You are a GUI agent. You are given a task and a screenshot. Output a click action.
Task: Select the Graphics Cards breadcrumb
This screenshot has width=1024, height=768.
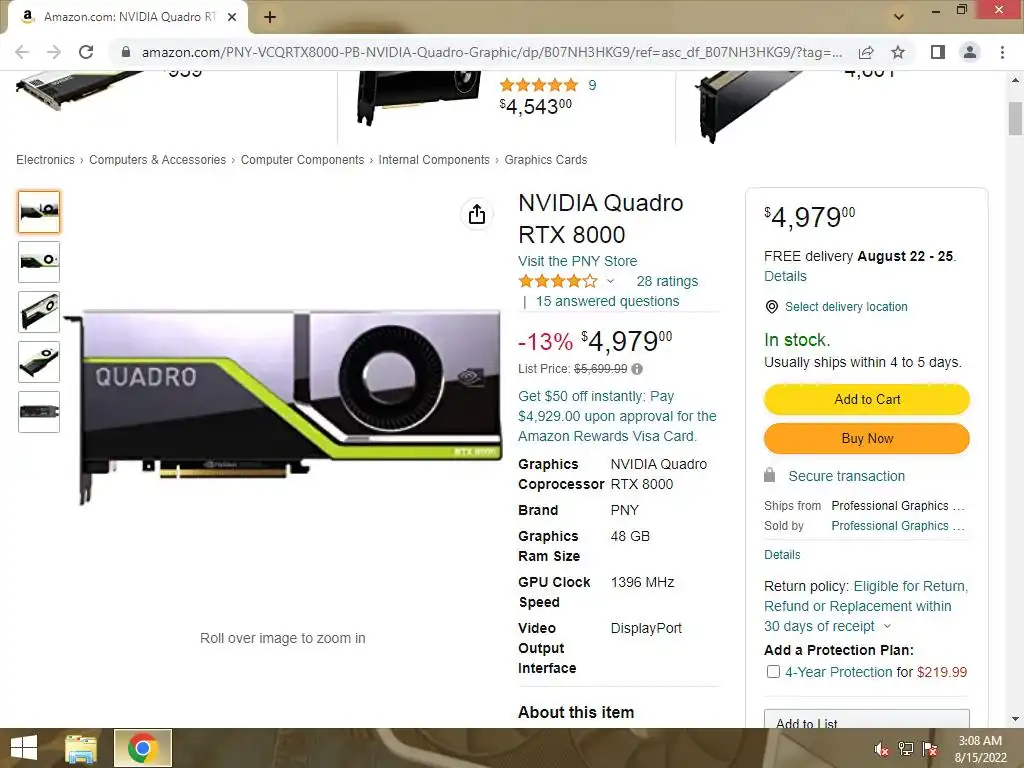point(545,160)
